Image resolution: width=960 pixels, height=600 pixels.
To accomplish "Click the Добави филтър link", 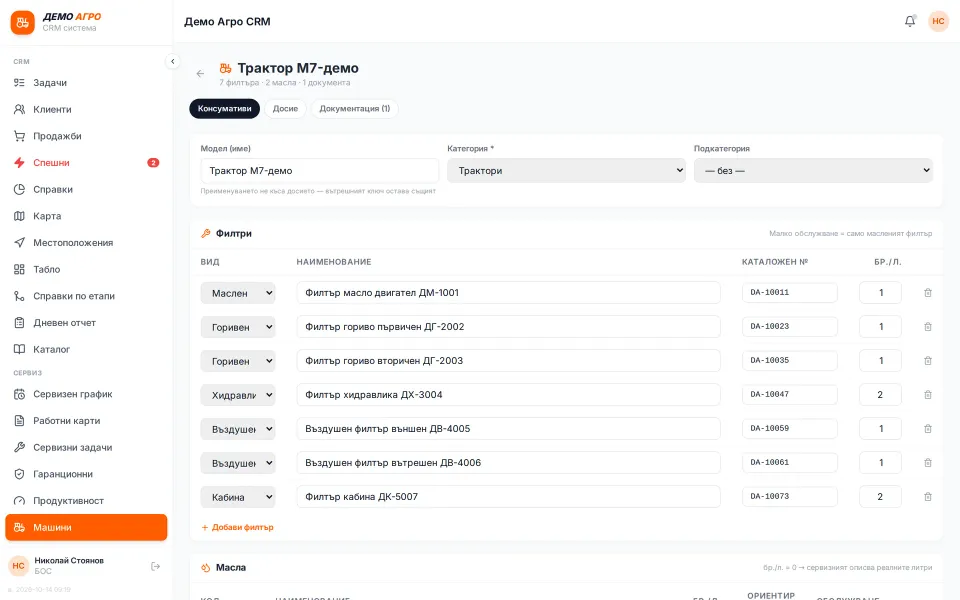I will [x=238, y=527].
